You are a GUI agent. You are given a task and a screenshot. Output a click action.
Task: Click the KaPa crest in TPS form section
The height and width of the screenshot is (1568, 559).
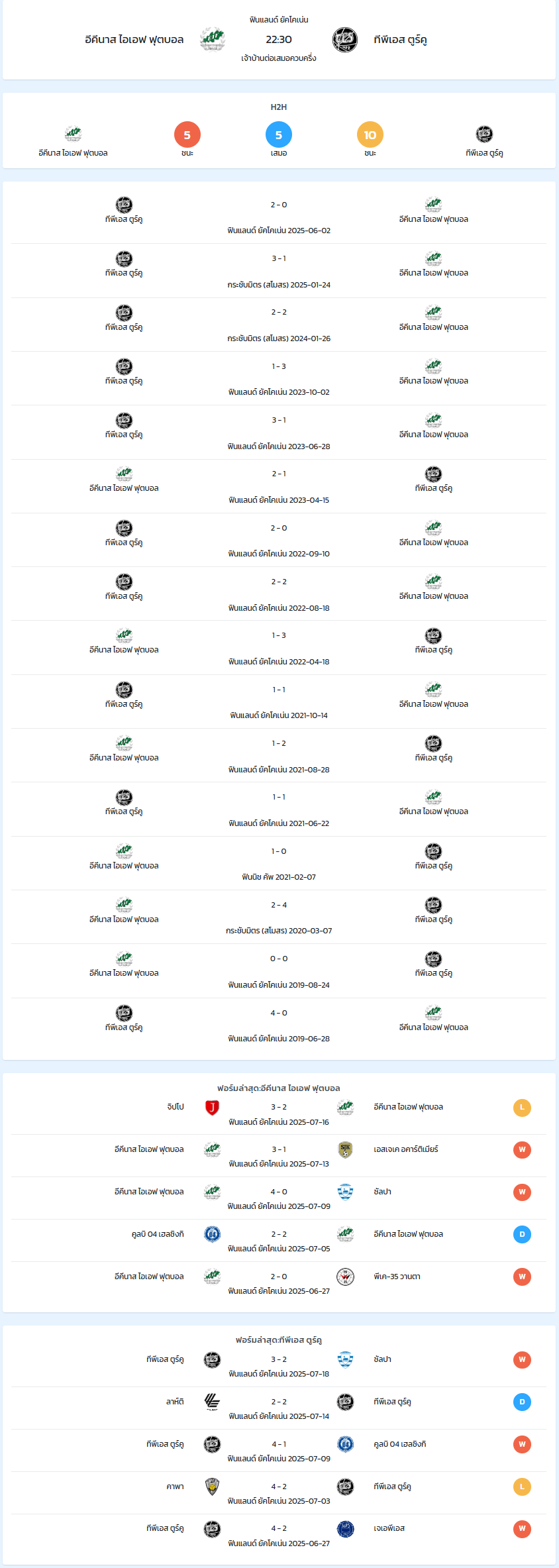pyautogui.click(x=212, y=1487)
